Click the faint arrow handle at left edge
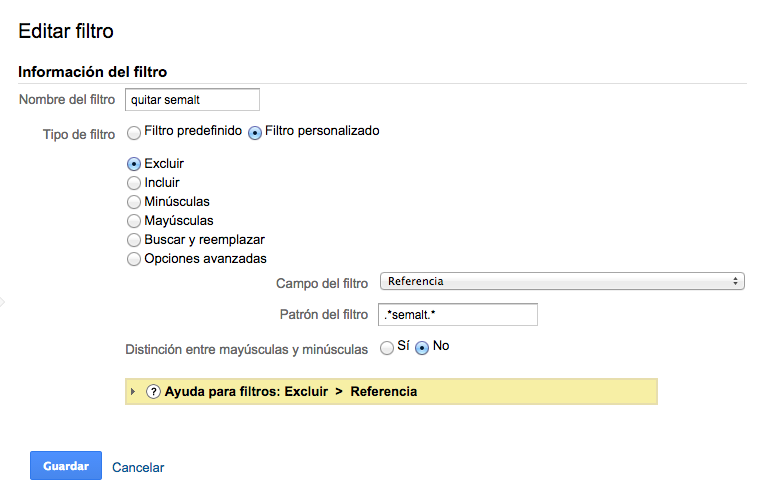 (x=3, y=299)
